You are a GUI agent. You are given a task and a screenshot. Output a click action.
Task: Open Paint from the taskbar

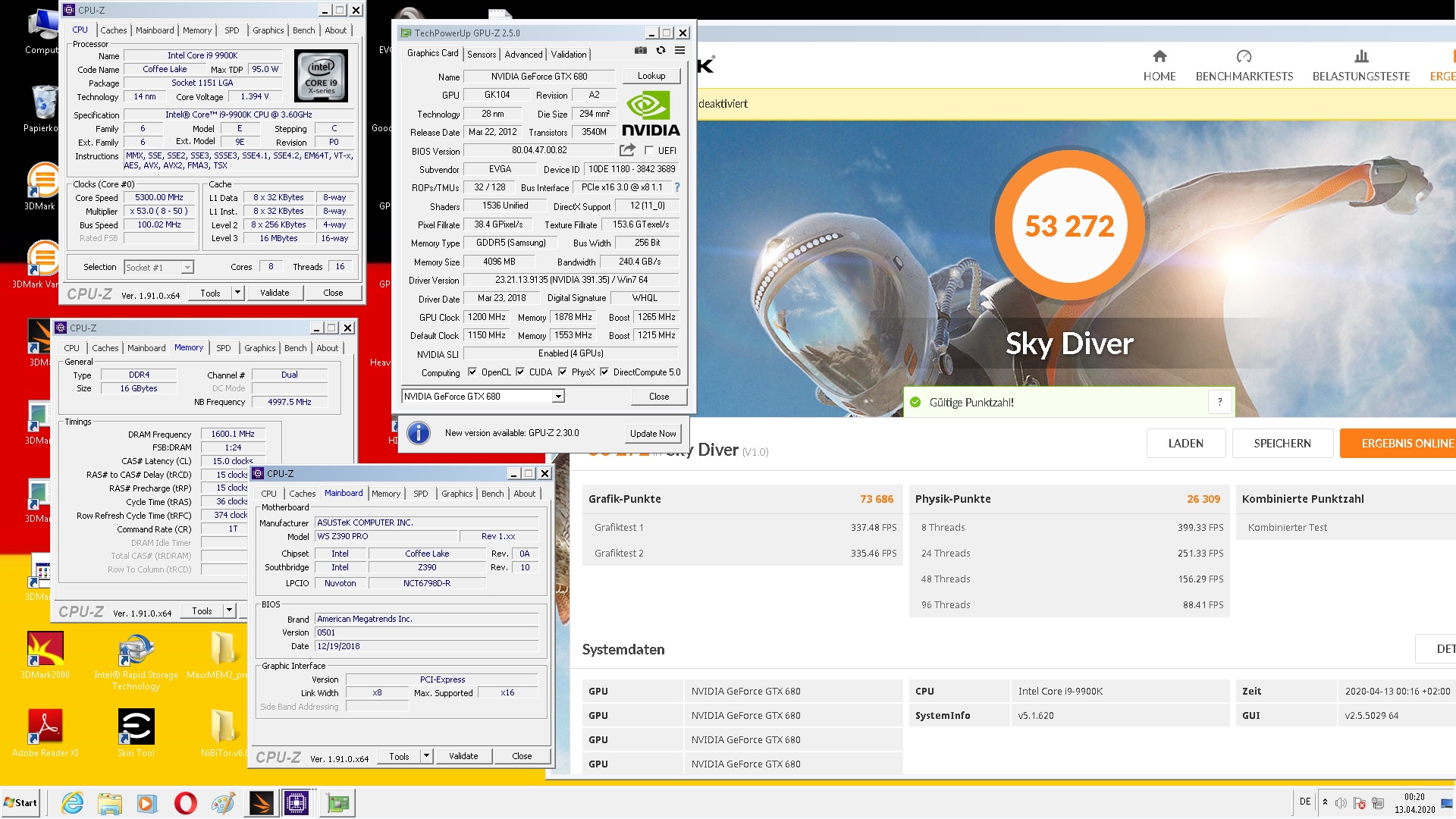click(223, 803)
